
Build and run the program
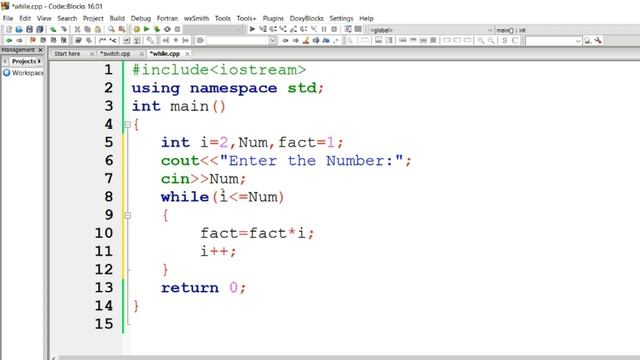157,29
